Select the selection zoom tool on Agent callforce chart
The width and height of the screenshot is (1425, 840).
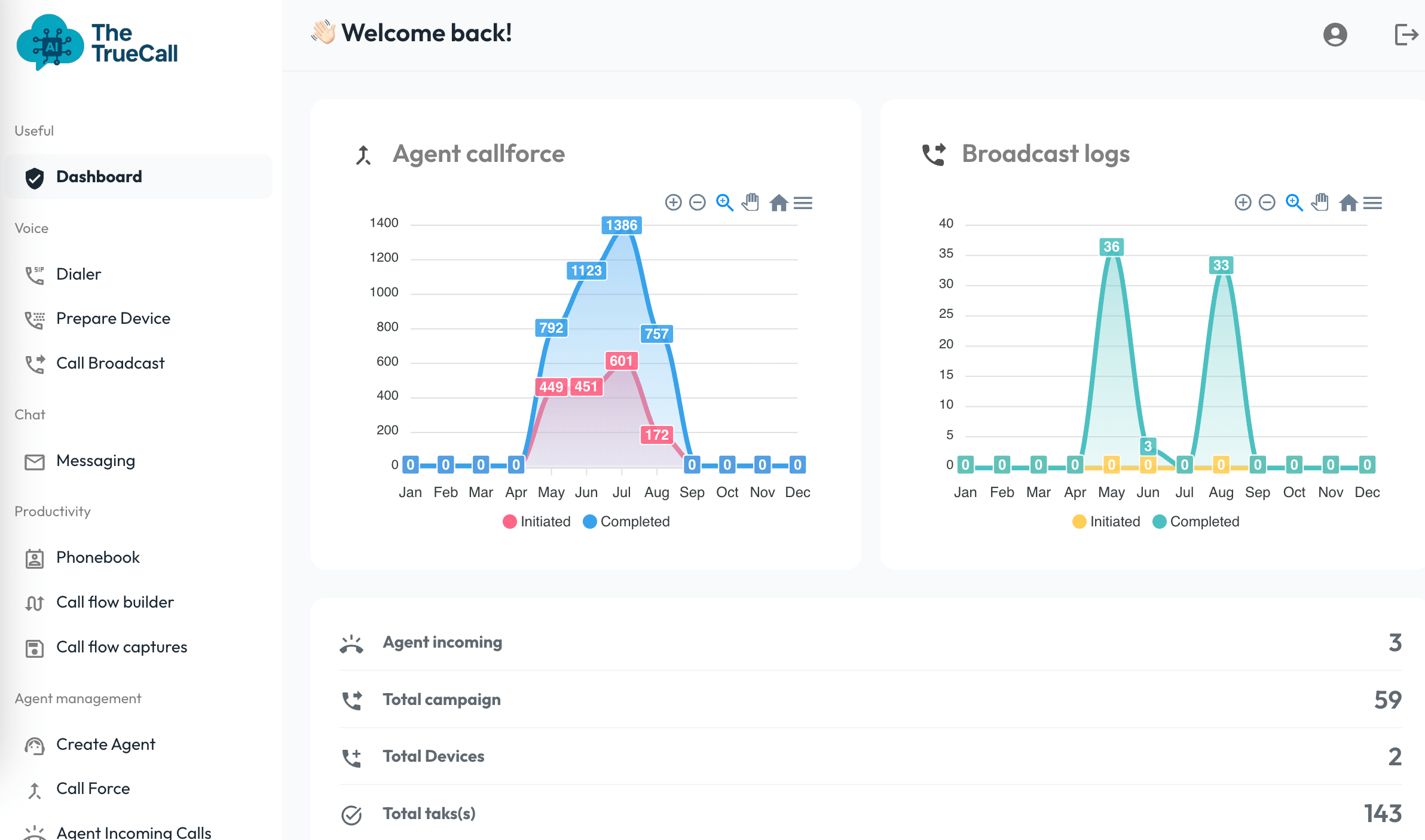[724, 203]
